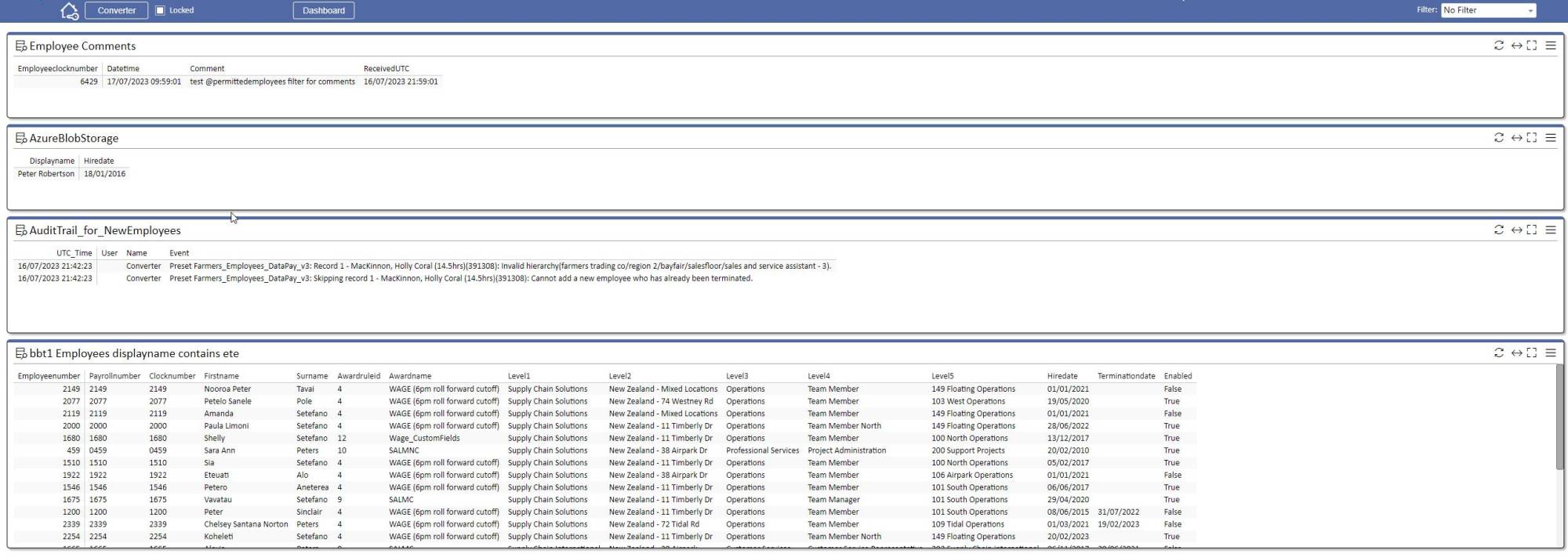Select the Peter Robertson row cell
This screenshot has height=557, width=1568.
coord(46,174)
